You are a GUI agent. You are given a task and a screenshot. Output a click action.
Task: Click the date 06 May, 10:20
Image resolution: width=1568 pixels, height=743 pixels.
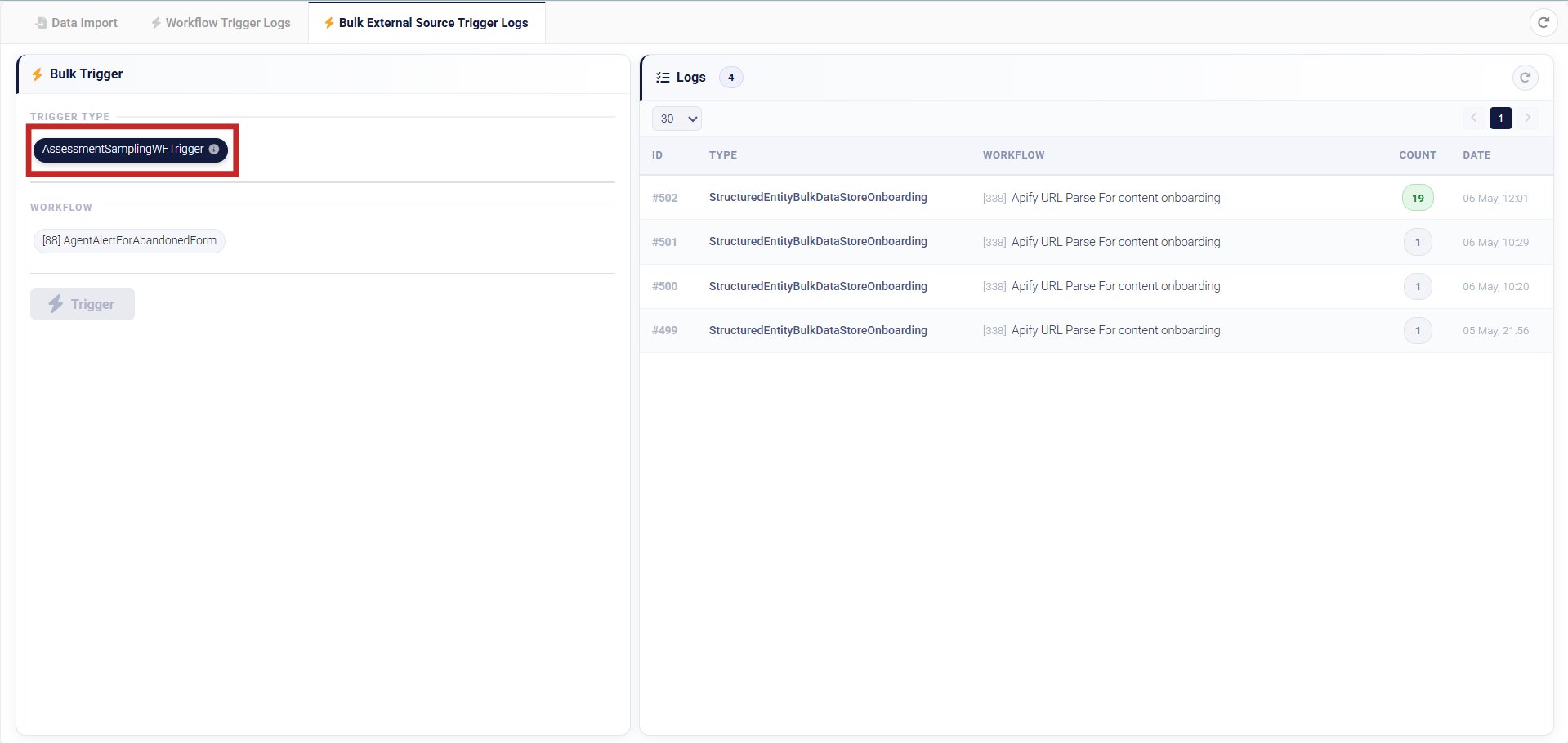pos(1495,287)
